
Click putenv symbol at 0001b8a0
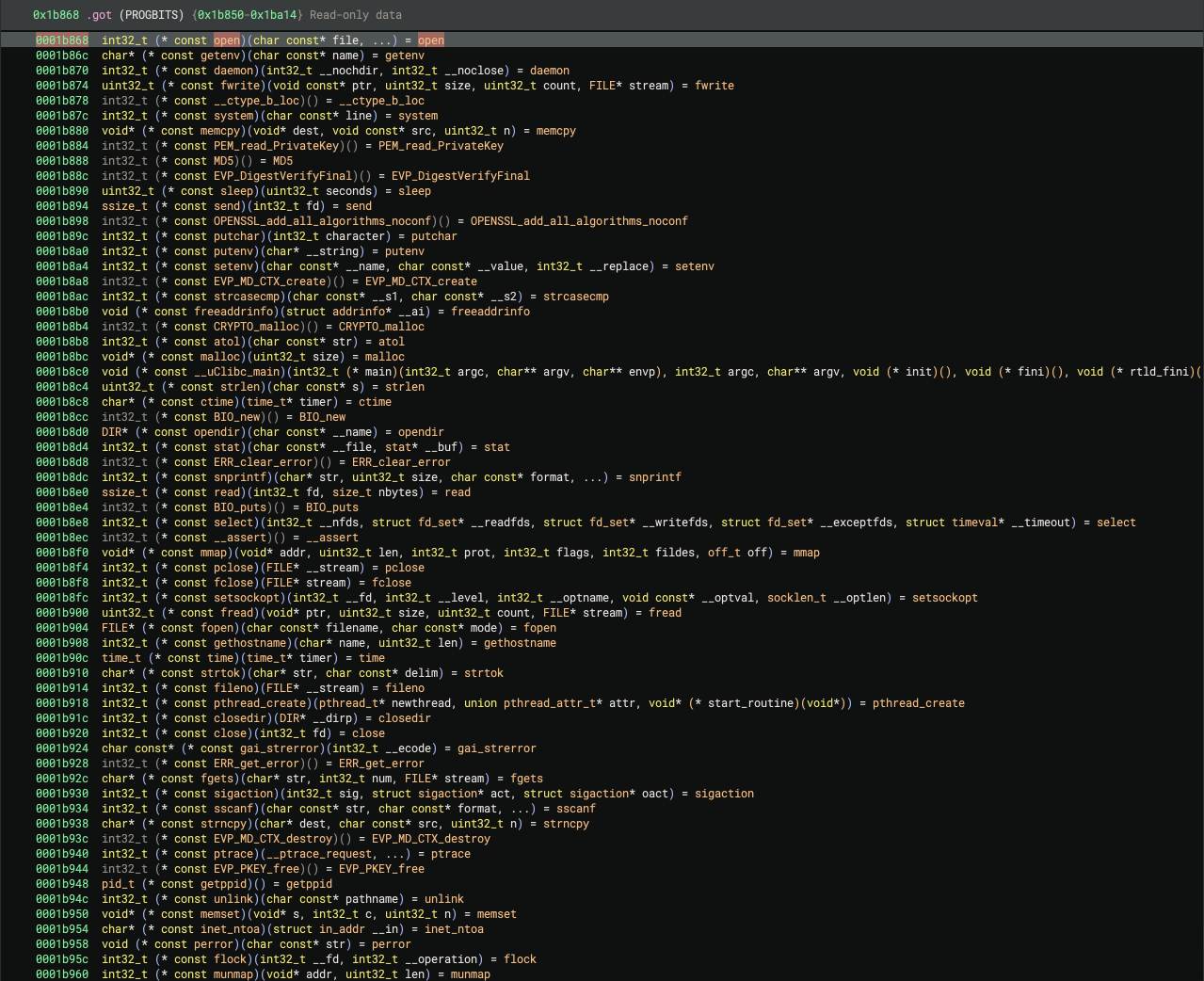pyautogui.click(x=405, y=251)
